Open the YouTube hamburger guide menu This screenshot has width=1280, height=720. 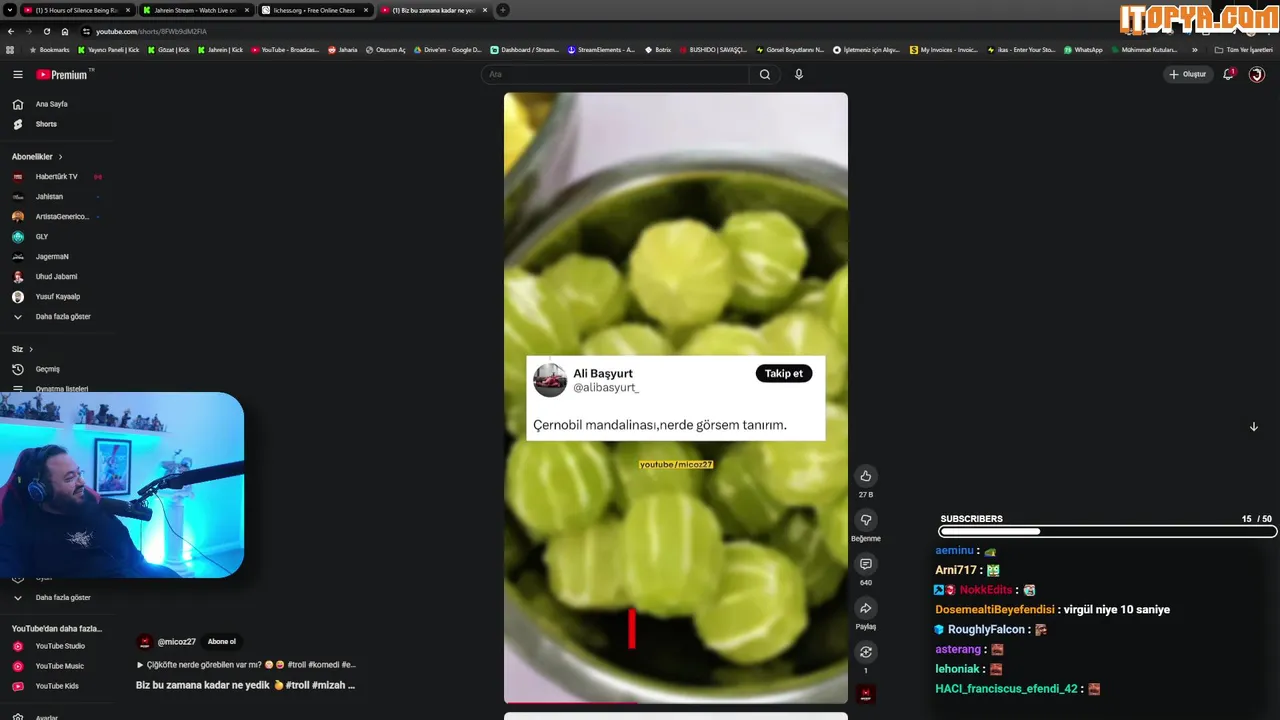pos(17,74)
